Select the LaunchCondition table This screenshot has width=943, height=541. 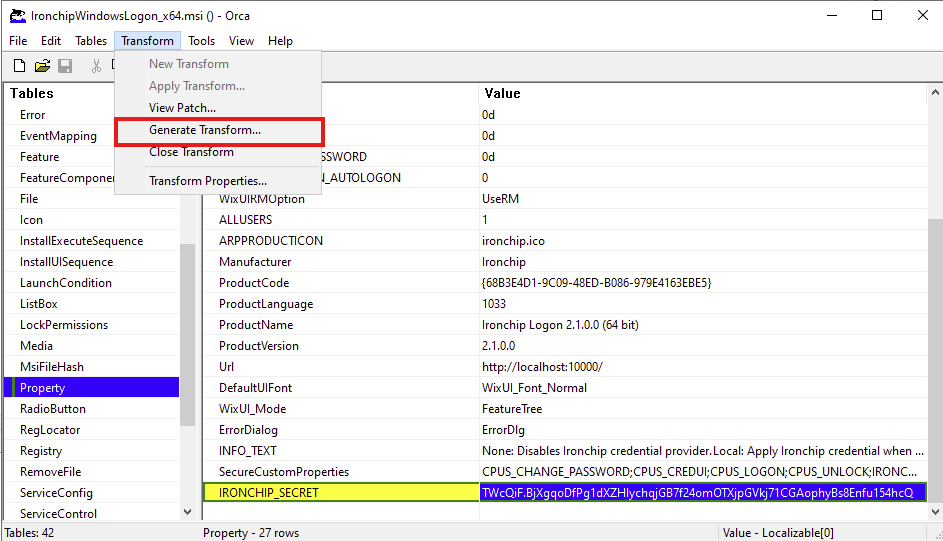66,283
